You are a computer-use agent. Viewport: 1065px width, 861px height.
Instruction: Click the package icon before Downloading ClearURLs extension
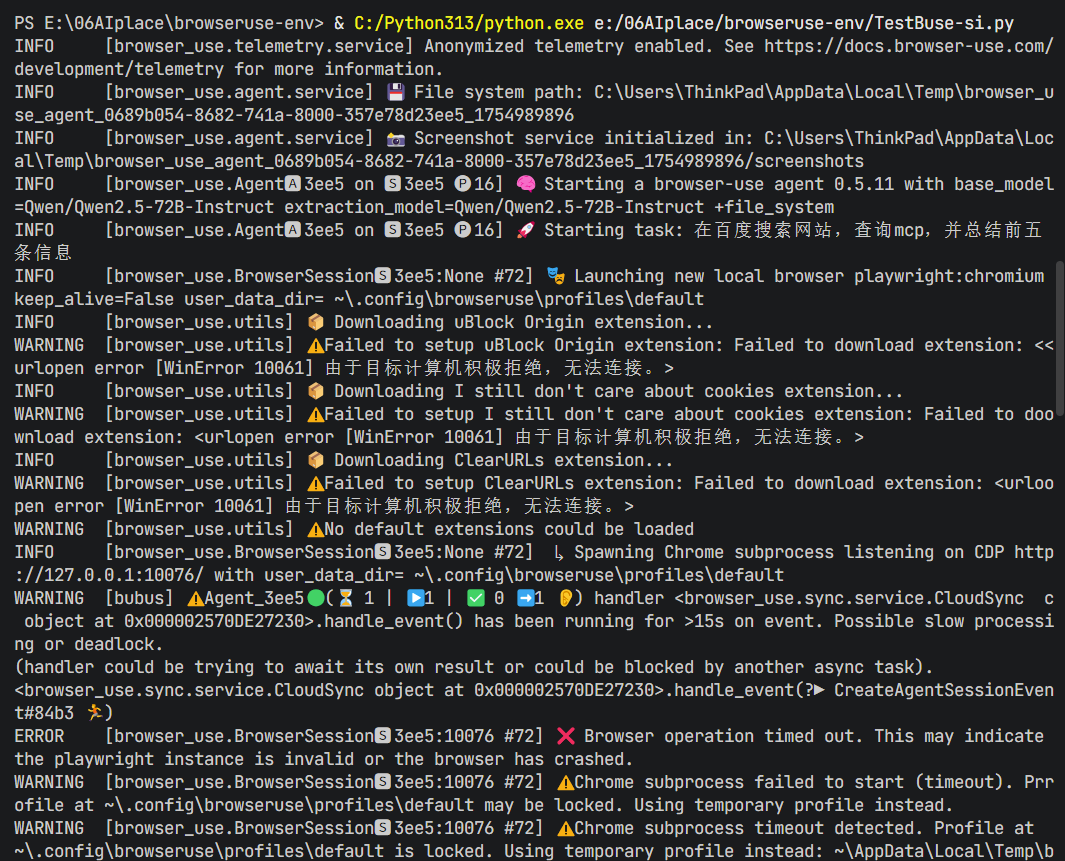[316, 460]
